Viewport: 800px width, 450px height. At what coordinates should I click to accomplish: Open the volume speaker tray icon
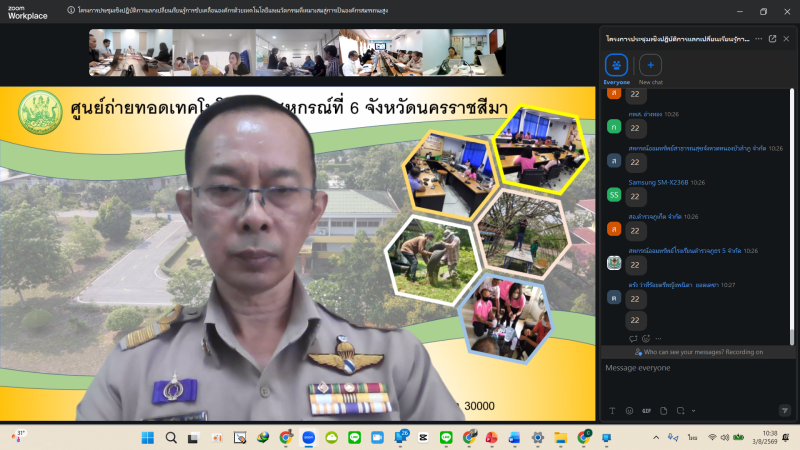725,437
